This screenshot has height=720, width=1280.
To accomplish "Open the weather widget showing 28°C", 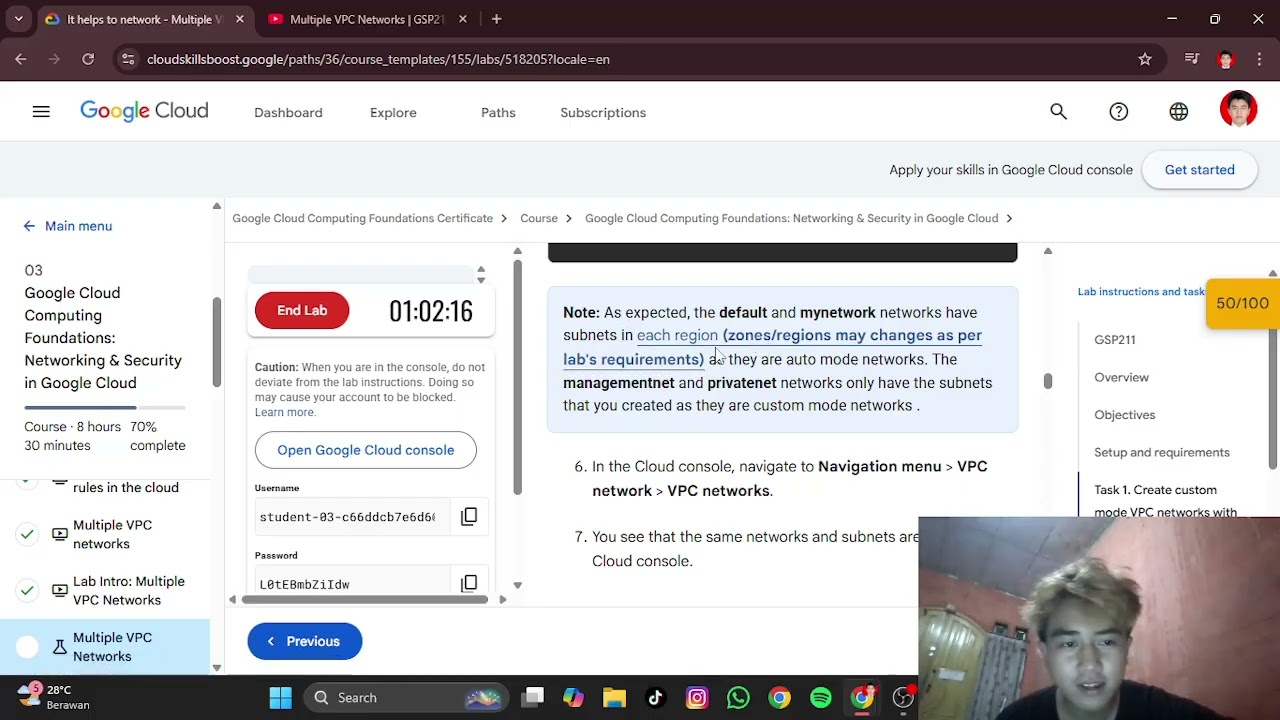I will coord(52,697).
